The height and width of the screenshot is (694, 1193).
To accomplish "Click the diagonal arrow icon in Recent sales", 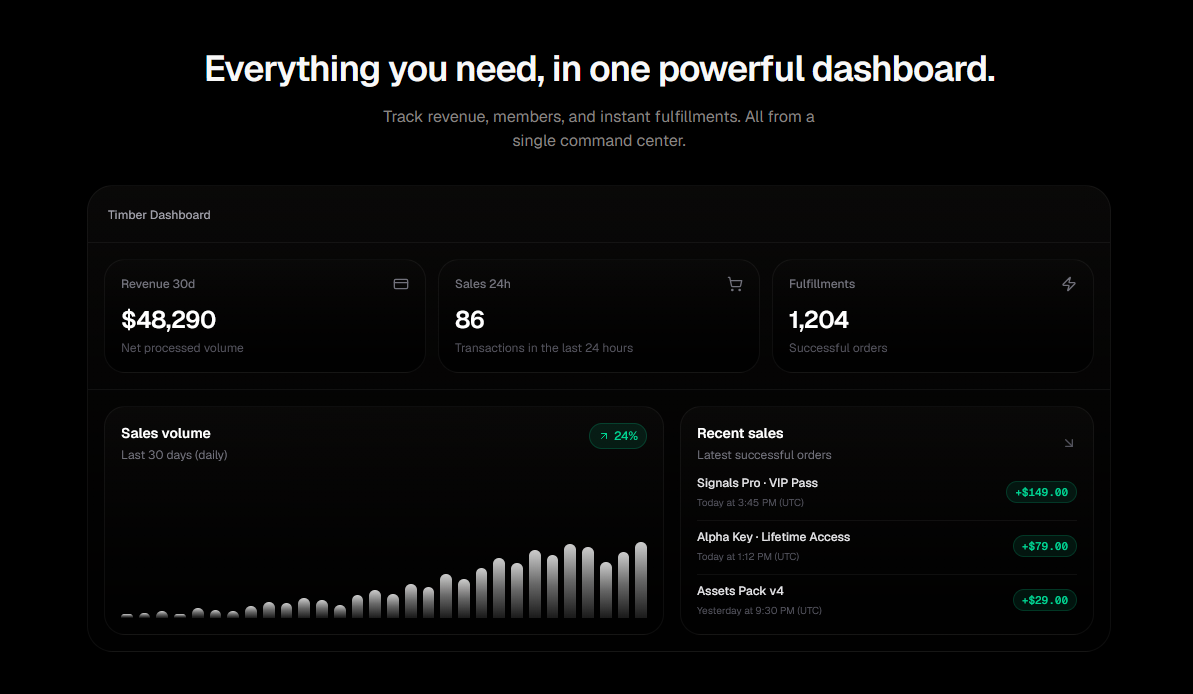I will [1069, 443].
